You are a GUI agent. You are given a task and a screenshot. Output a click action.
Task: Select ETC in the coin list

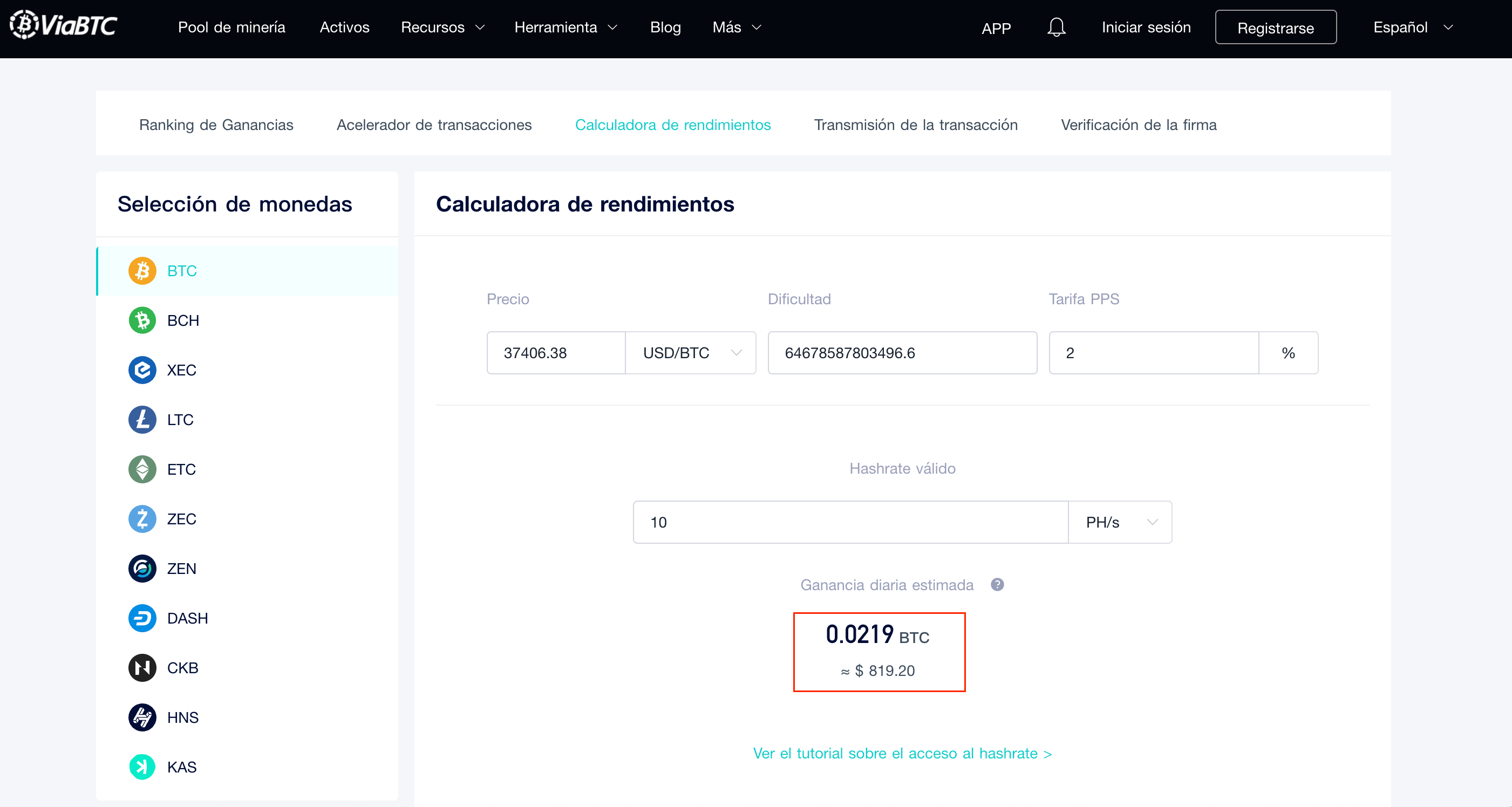click(x=247, y=469)
